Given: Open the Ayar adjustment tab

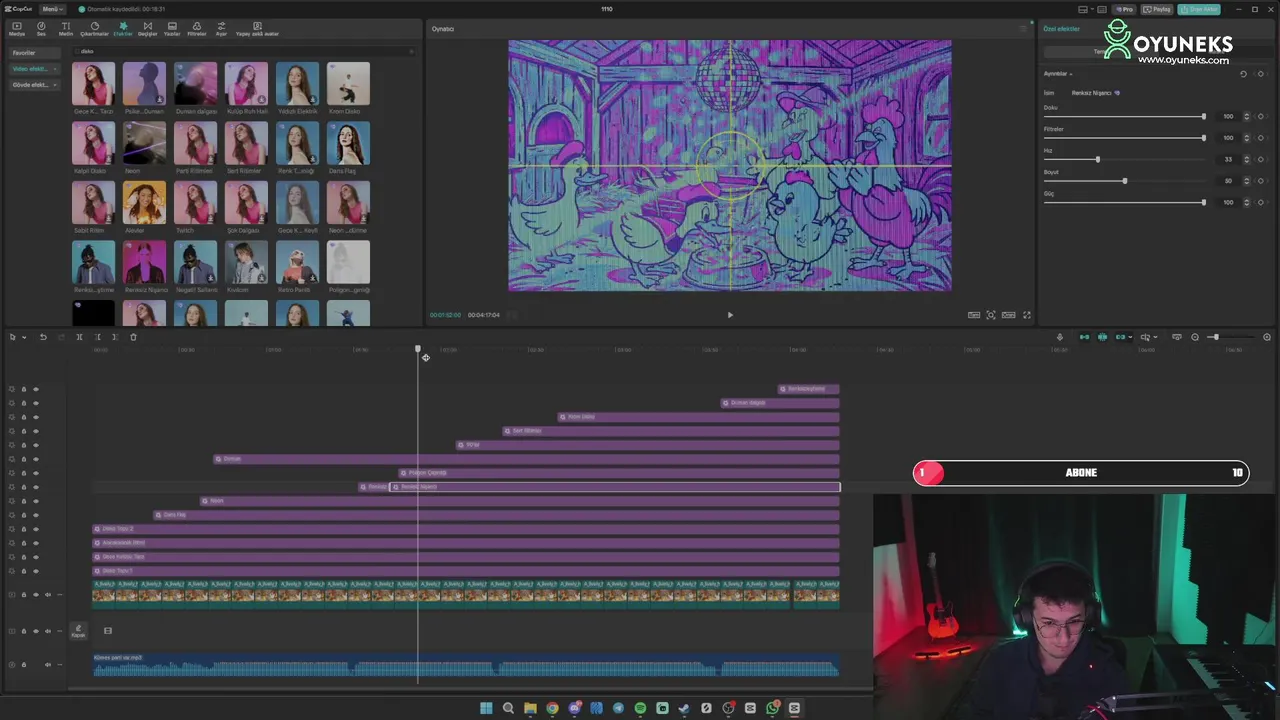Looking at the screenshot, I should pos(221,29).
